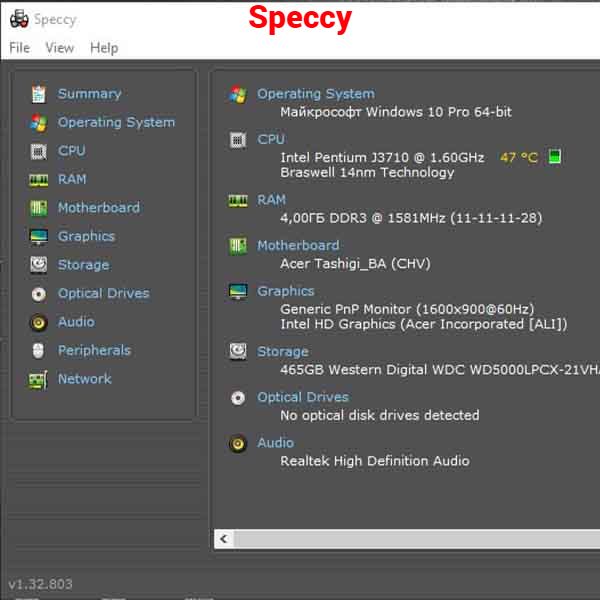Open the RAM heading link in summary
The image size is (600, 600).
(x=271, y=200)
